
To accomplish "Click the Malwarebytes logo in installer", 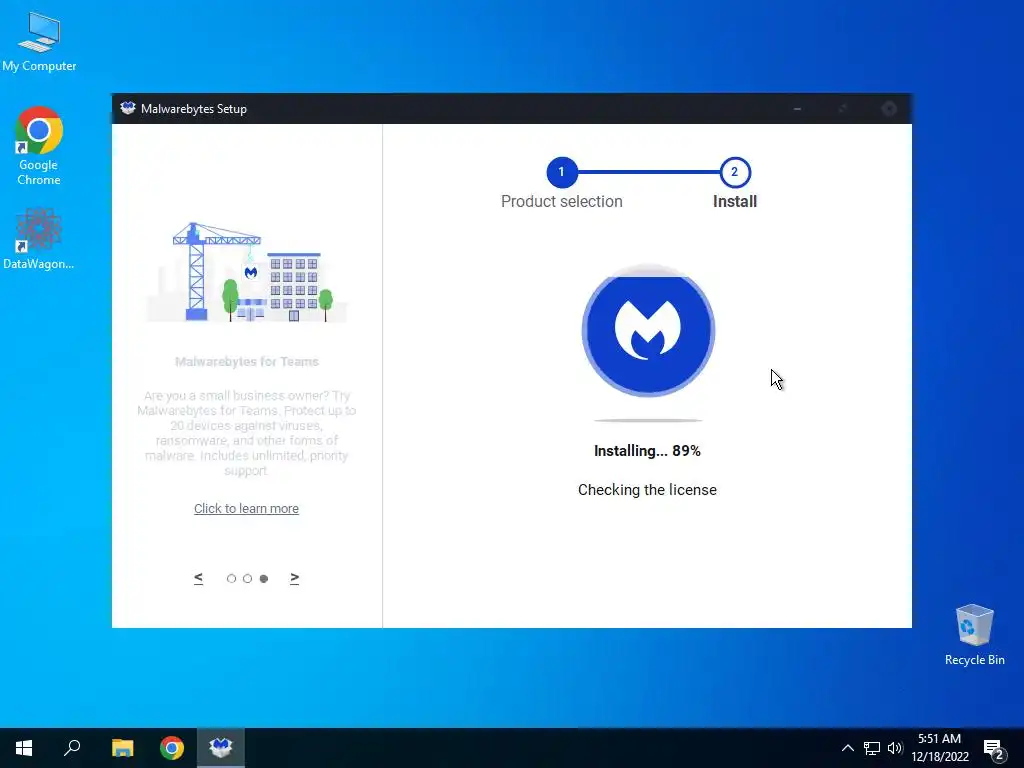I will [648, 330].
